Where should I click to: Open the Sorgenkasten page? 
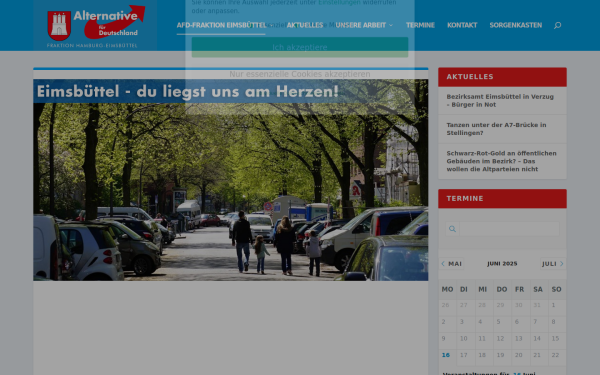[x=515, y=25]
